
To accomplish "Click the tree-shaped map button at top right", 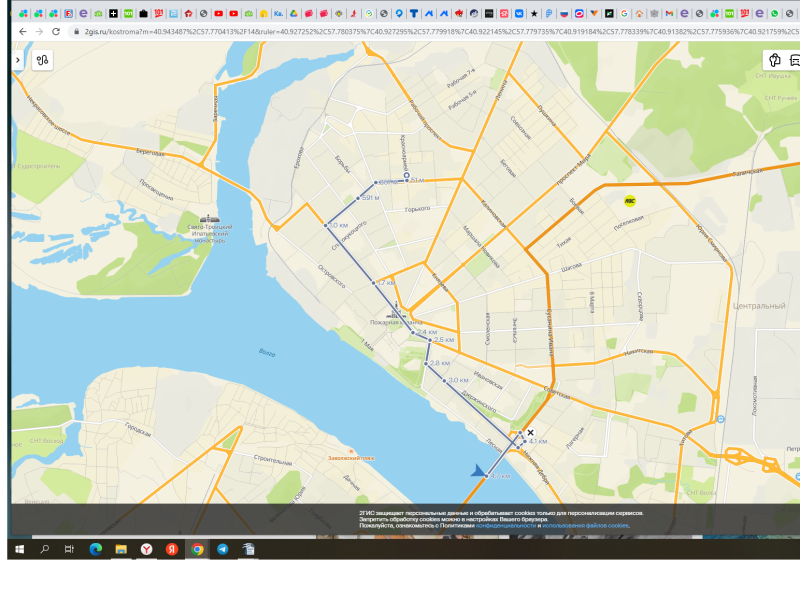I will click(774, 60).
